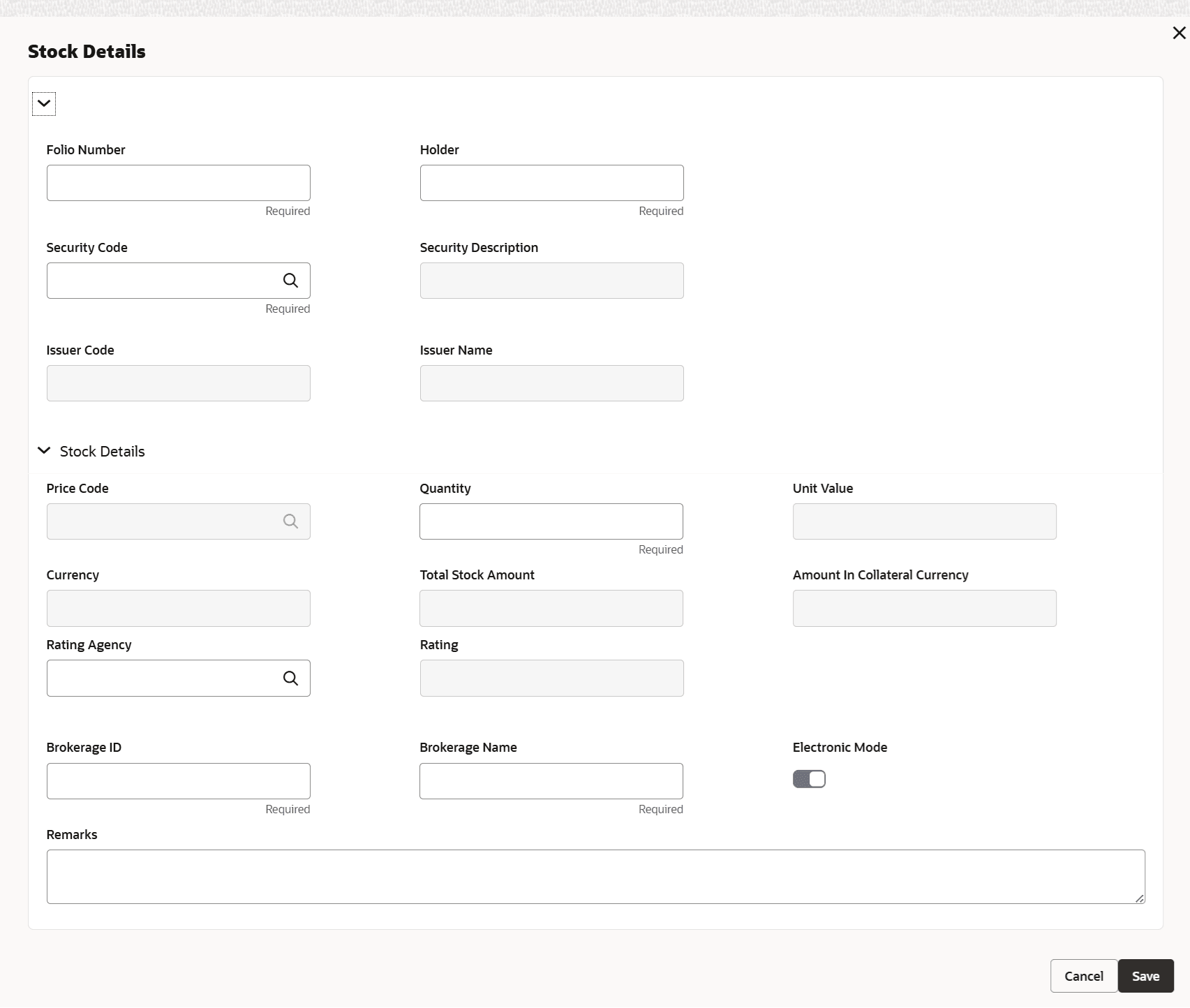The height and width of the screenshot is (1008, 1190).
Task: Close the Stock Details dialog
Action: (1179, 33)
